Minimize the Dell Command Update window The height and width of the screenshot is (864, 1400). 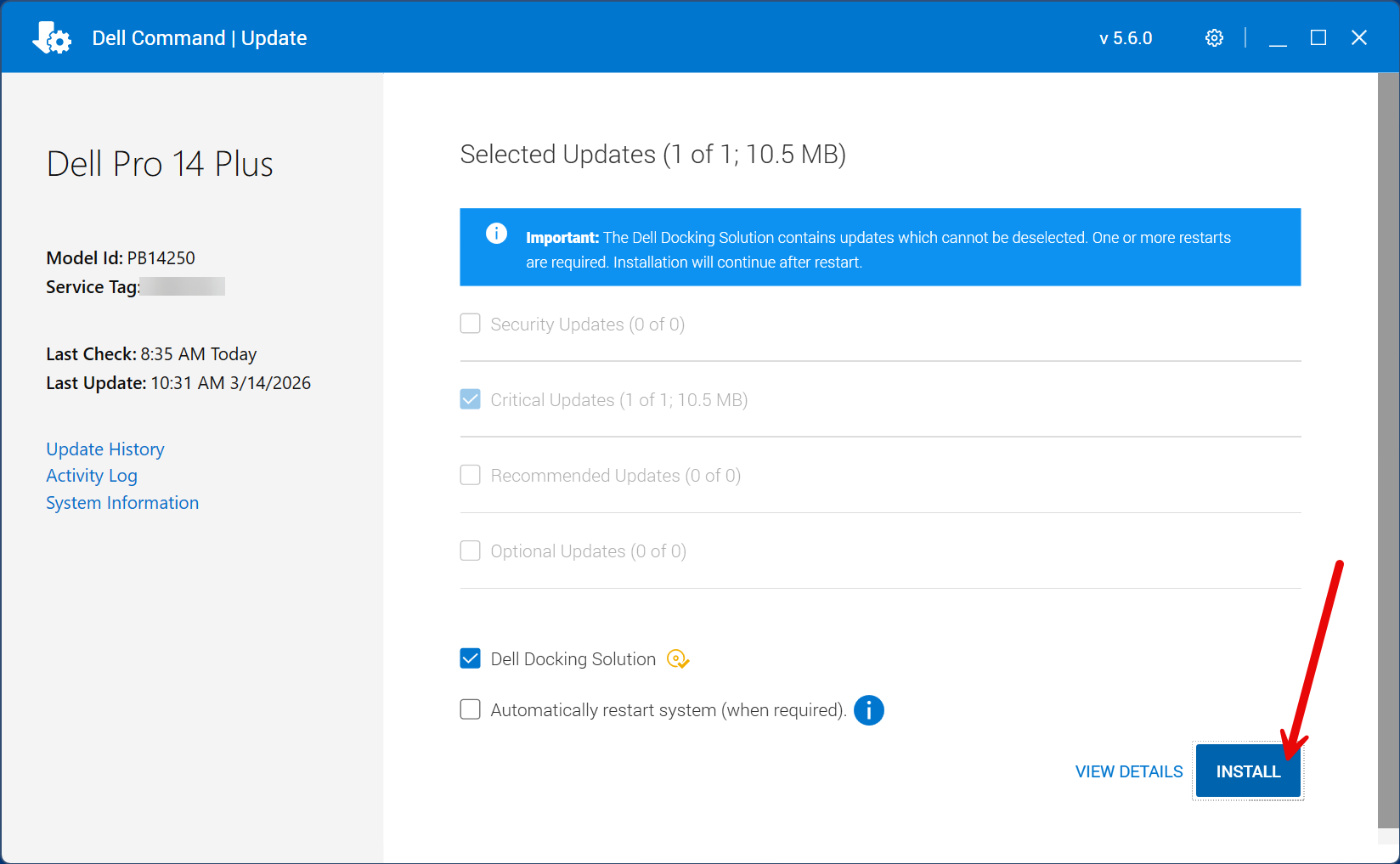(1278, 38)
